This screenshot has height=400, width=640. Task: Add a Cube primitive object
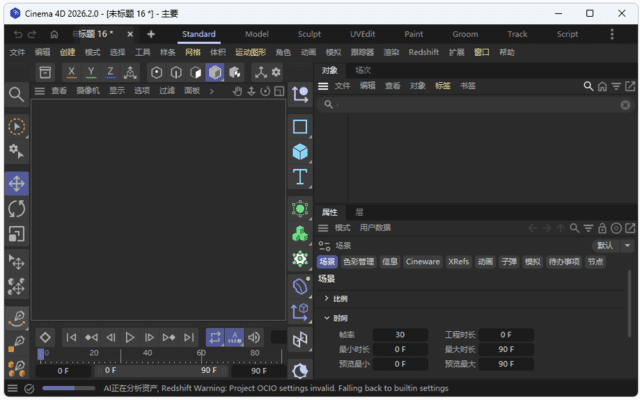[300, 152]
